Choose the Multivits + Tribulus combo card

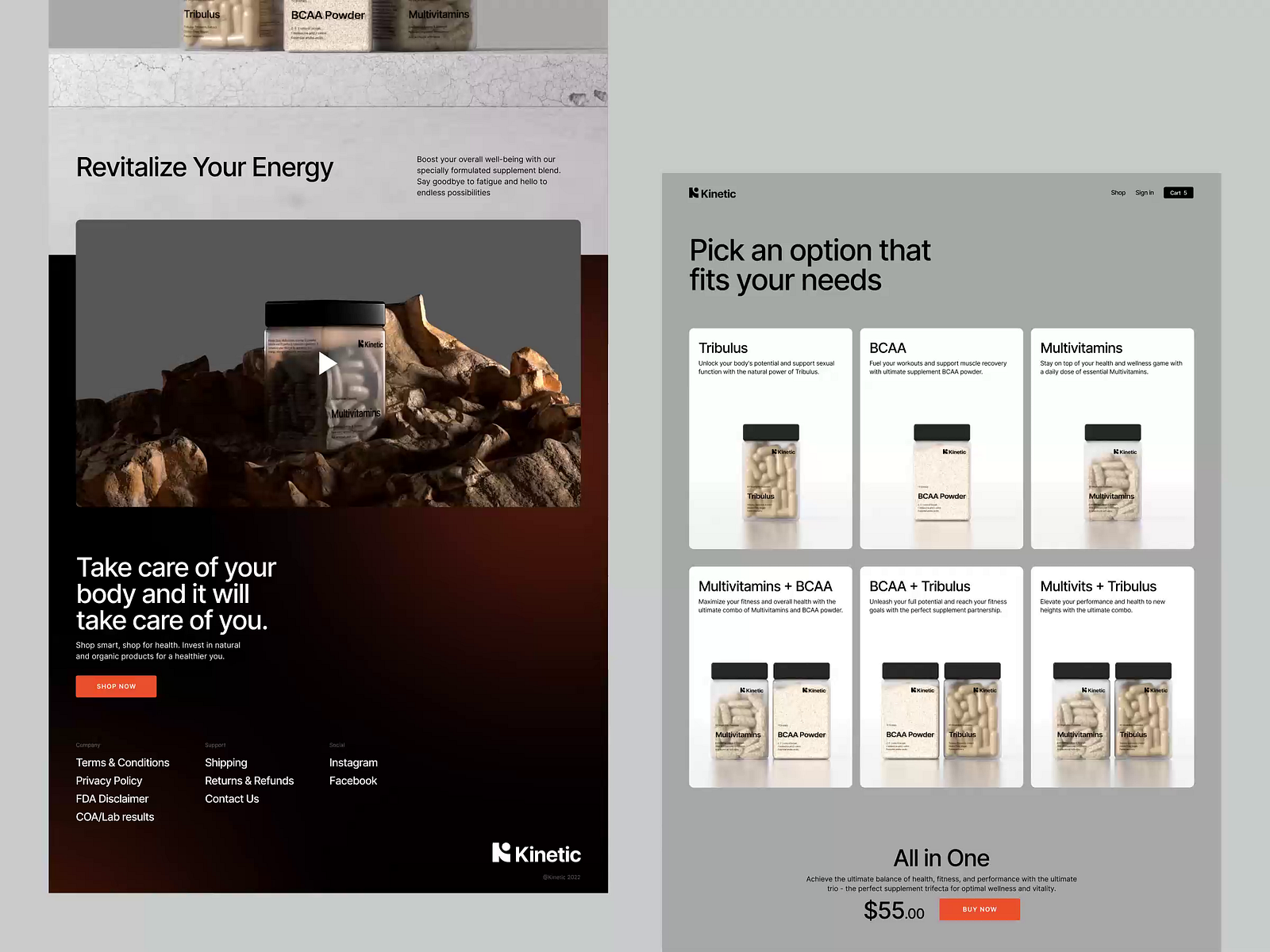[x=1112, y=677]
